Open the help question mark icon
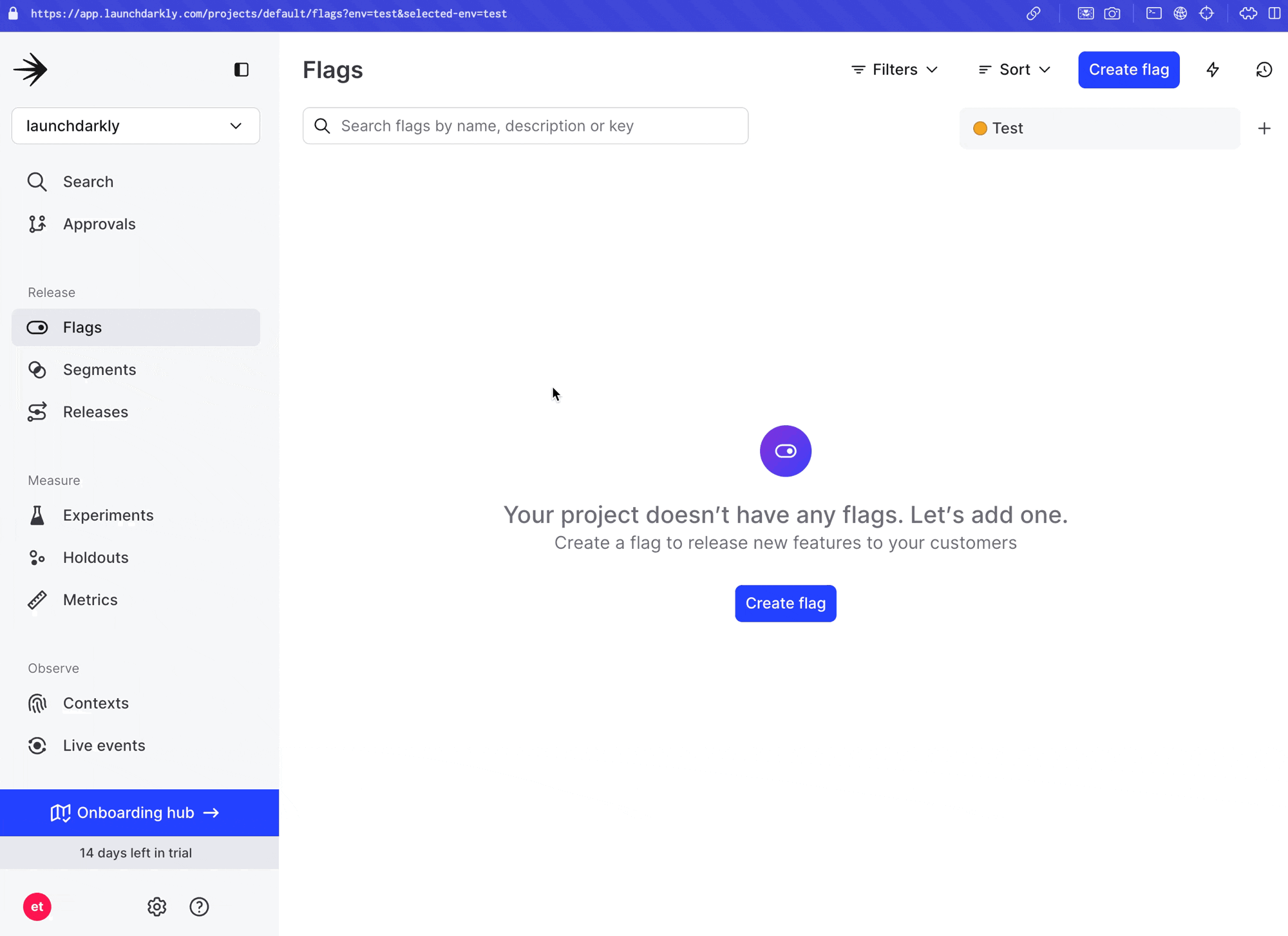1288x936 pixels. (x=199, y=907)
